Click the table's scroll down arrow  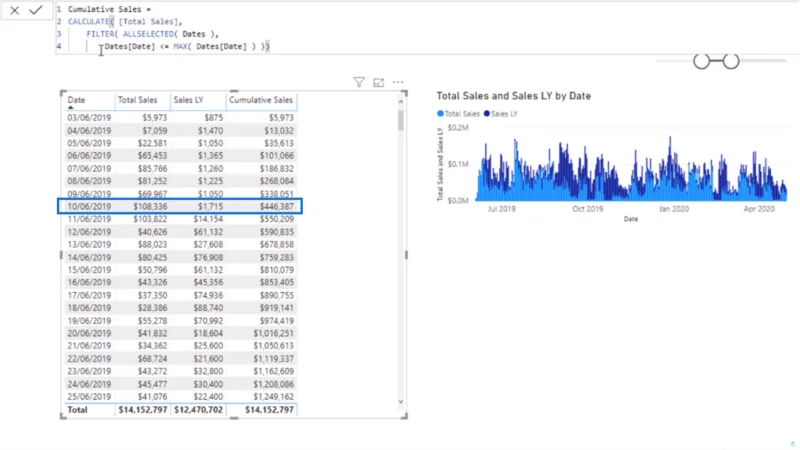[x=401, y=402]
